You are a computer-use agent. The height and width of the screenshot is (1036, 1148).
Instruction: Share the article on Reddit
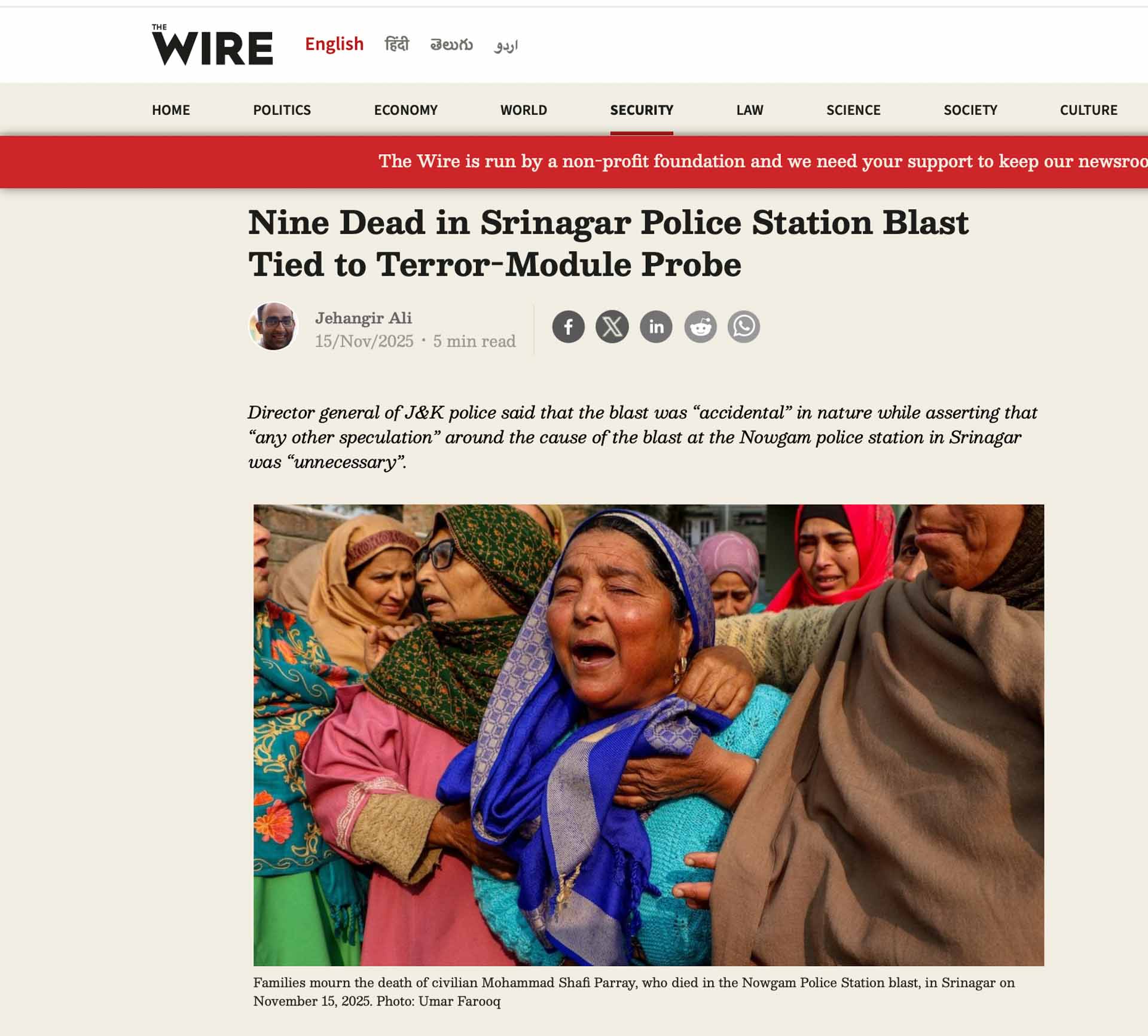click(x=700, y=326)
